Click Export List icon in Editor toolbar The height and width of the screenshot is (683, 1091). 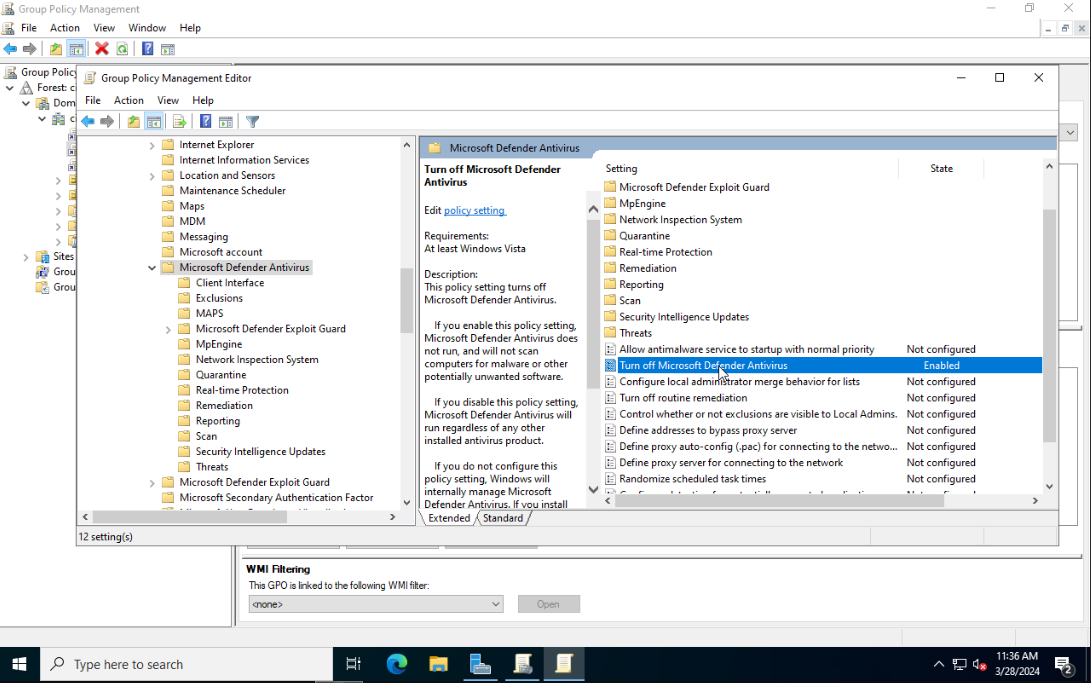pos(179,122)
